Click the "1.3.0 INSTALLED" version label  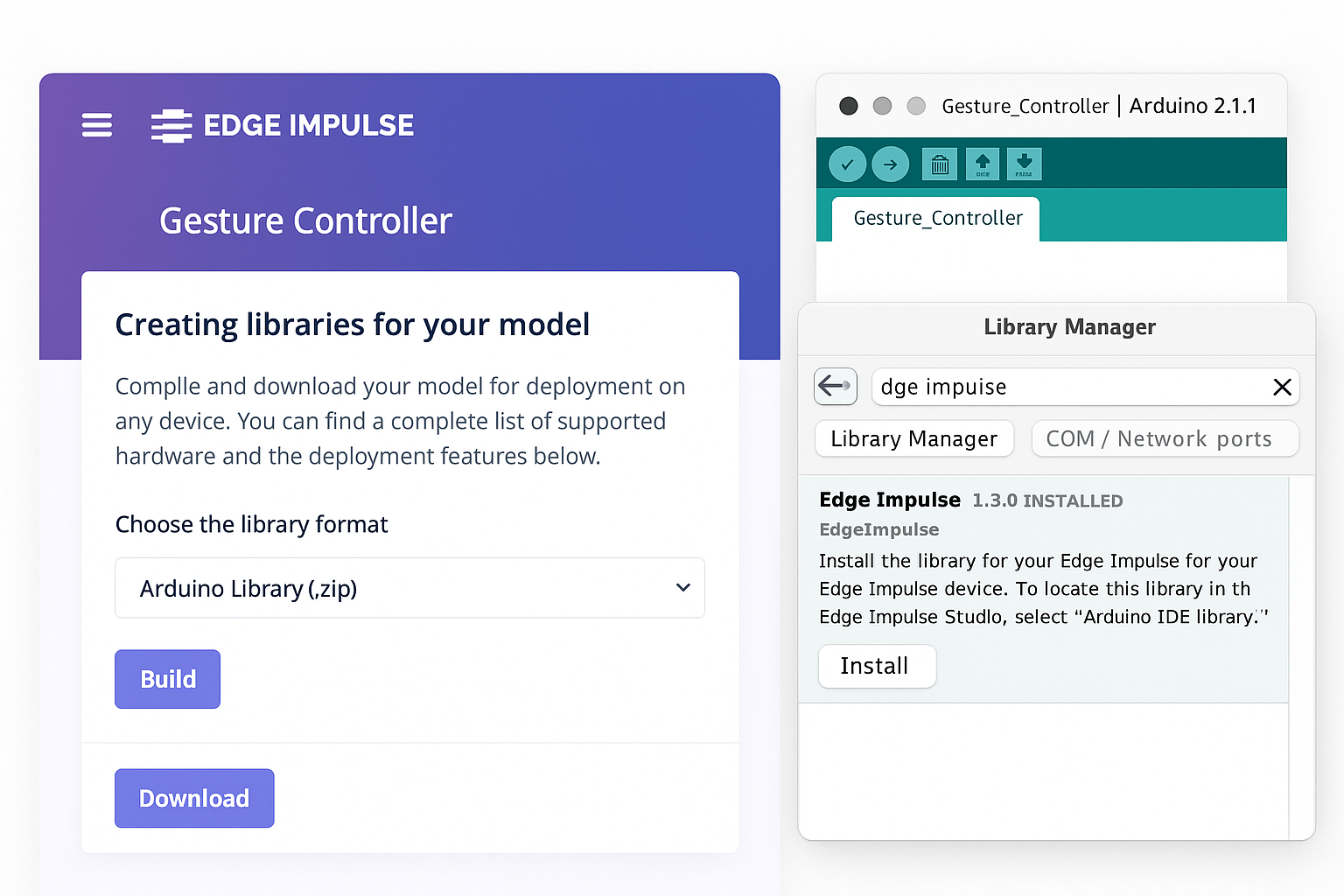(1047, 500)
